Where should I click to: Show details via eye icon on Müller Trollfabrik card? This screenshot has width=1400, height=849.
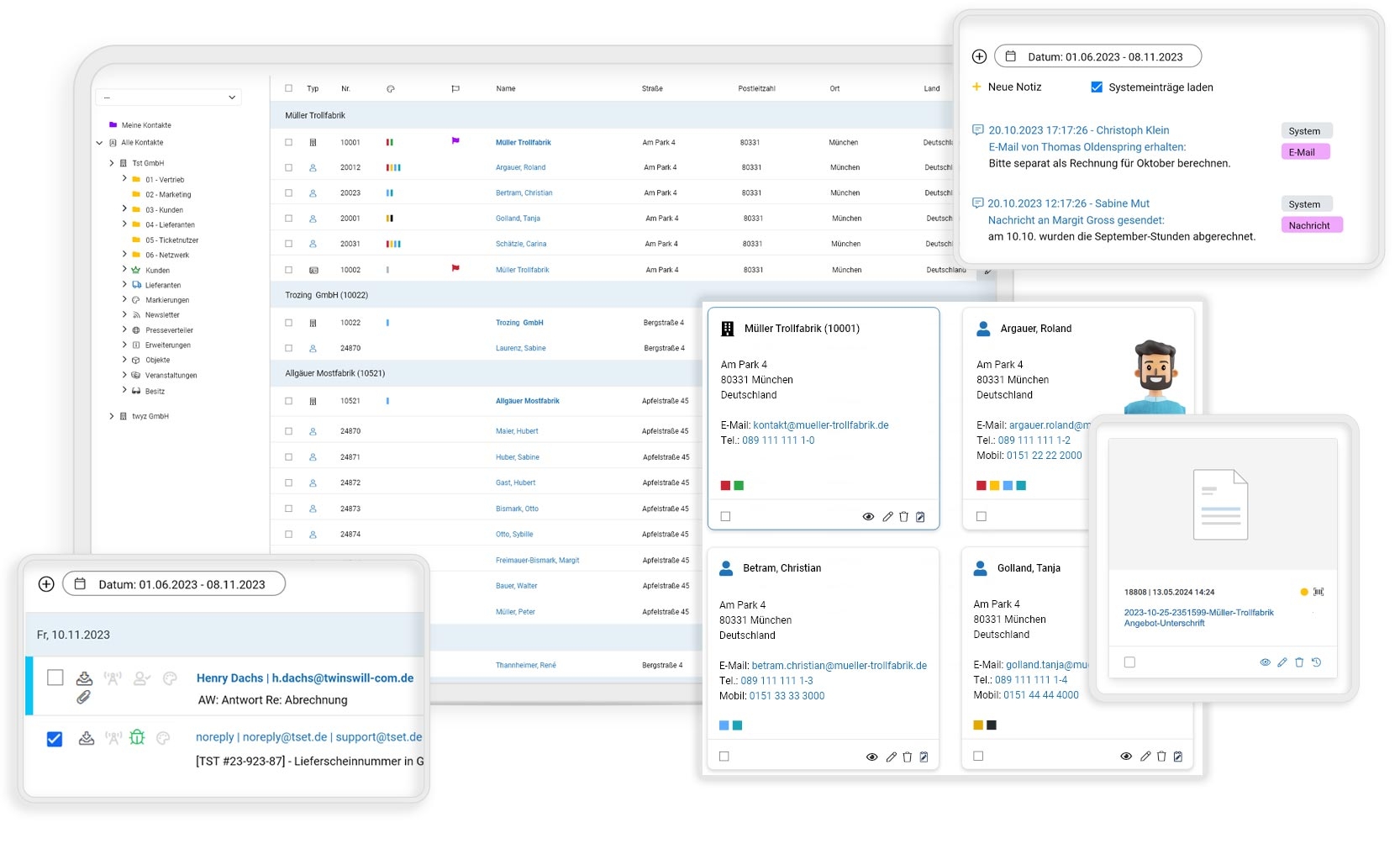click(868, 517)
